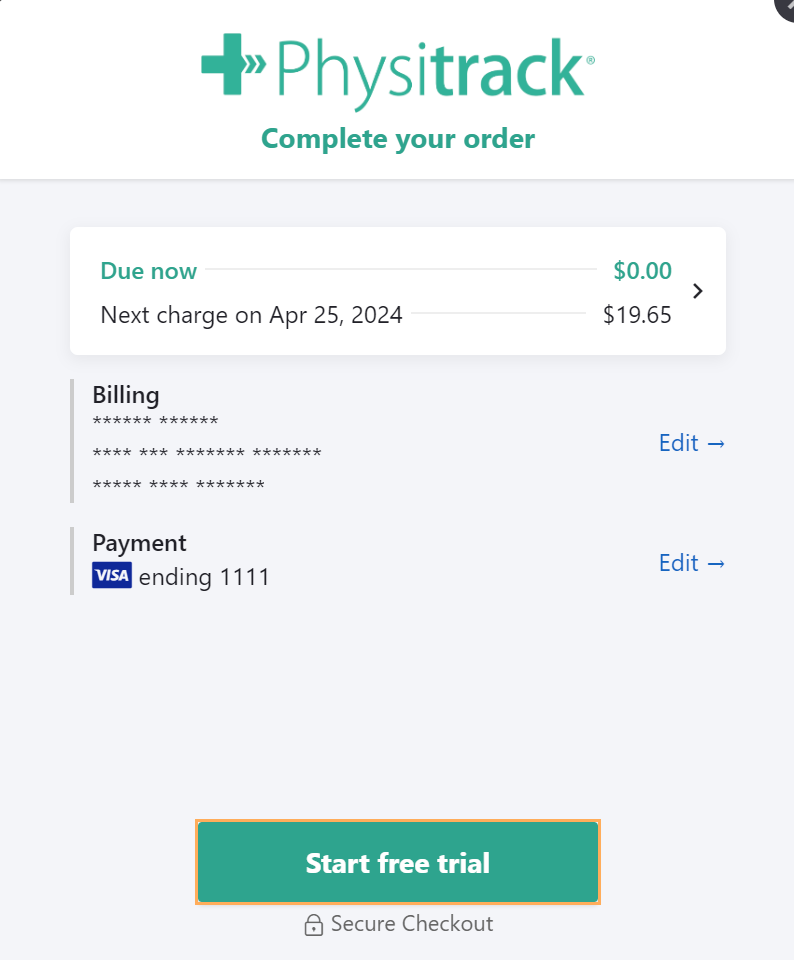Click the $0.00 due now amount
This screenshot has width=794, height=960.
(642, 271)
